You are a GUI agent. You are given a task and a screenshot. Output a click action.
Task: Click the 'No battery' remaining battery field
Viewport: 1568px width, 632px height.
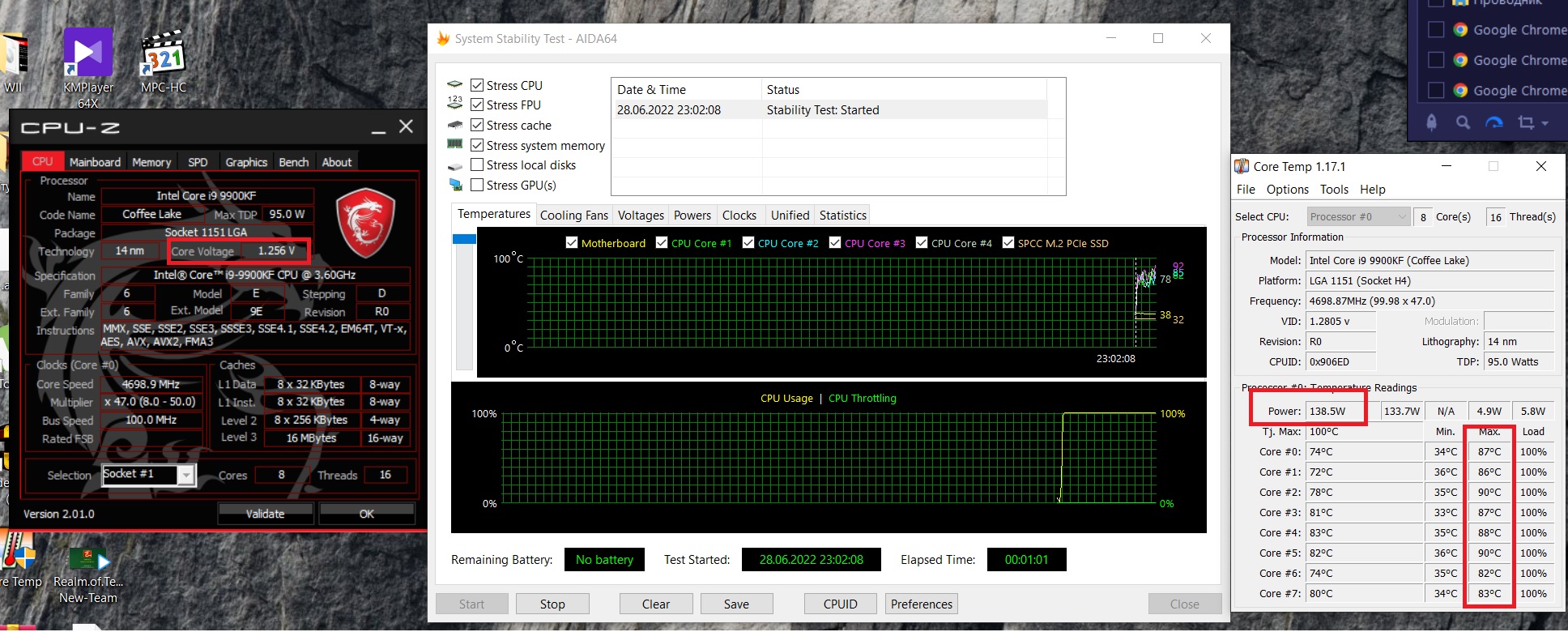604,560
